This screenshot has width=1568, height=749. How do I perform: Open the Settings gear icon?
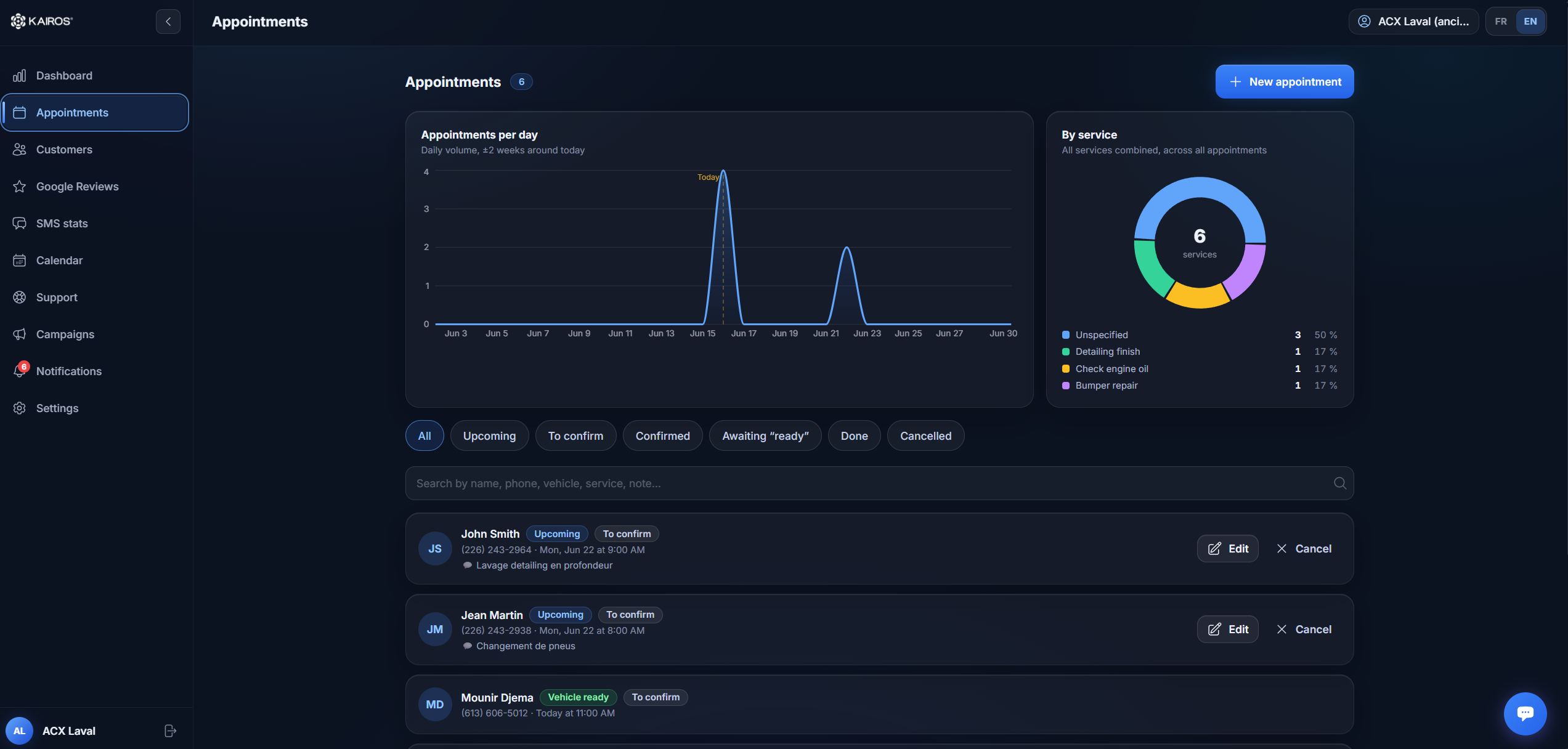point(20,408)
